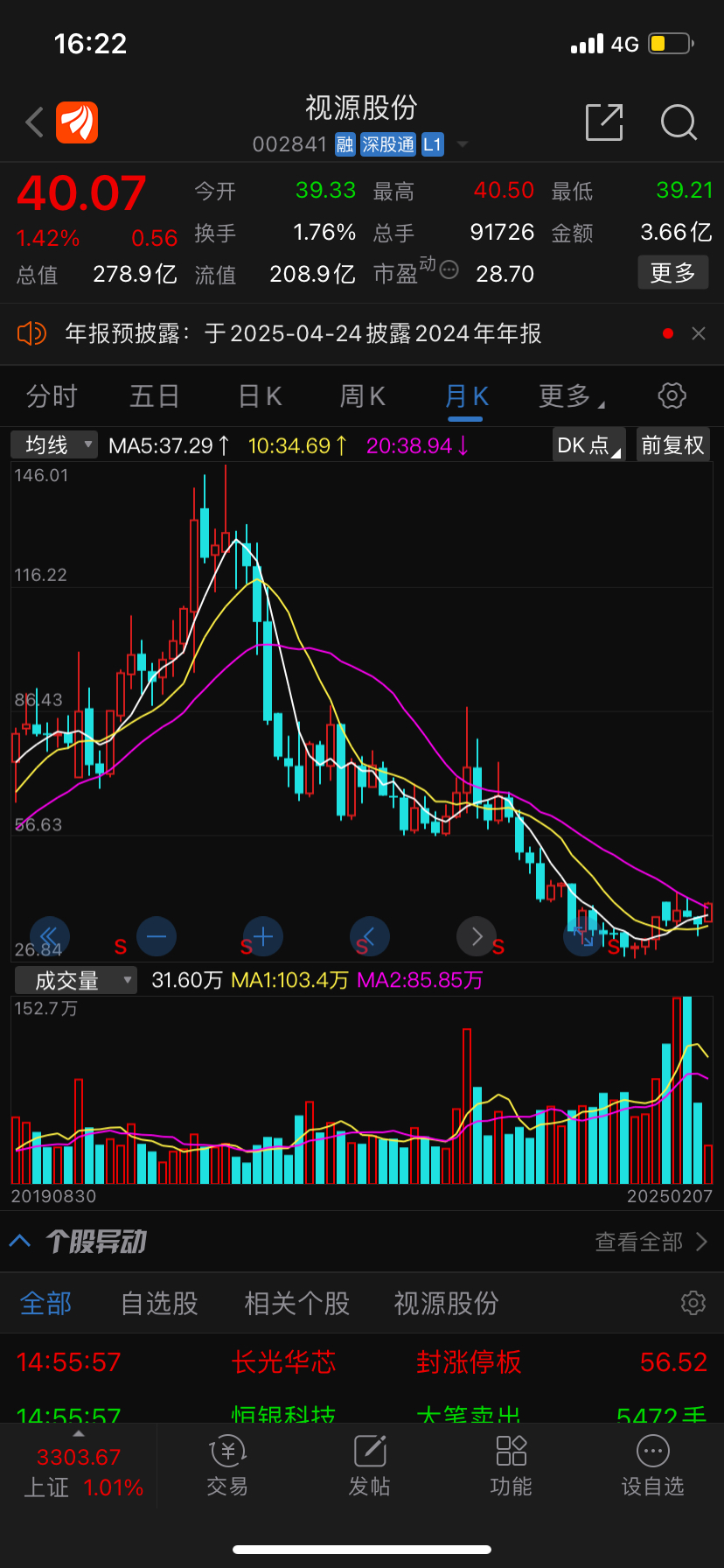Tap the chart zoom-in plus button
Viewport: 724px width, 1568px height.
(263, 937)
